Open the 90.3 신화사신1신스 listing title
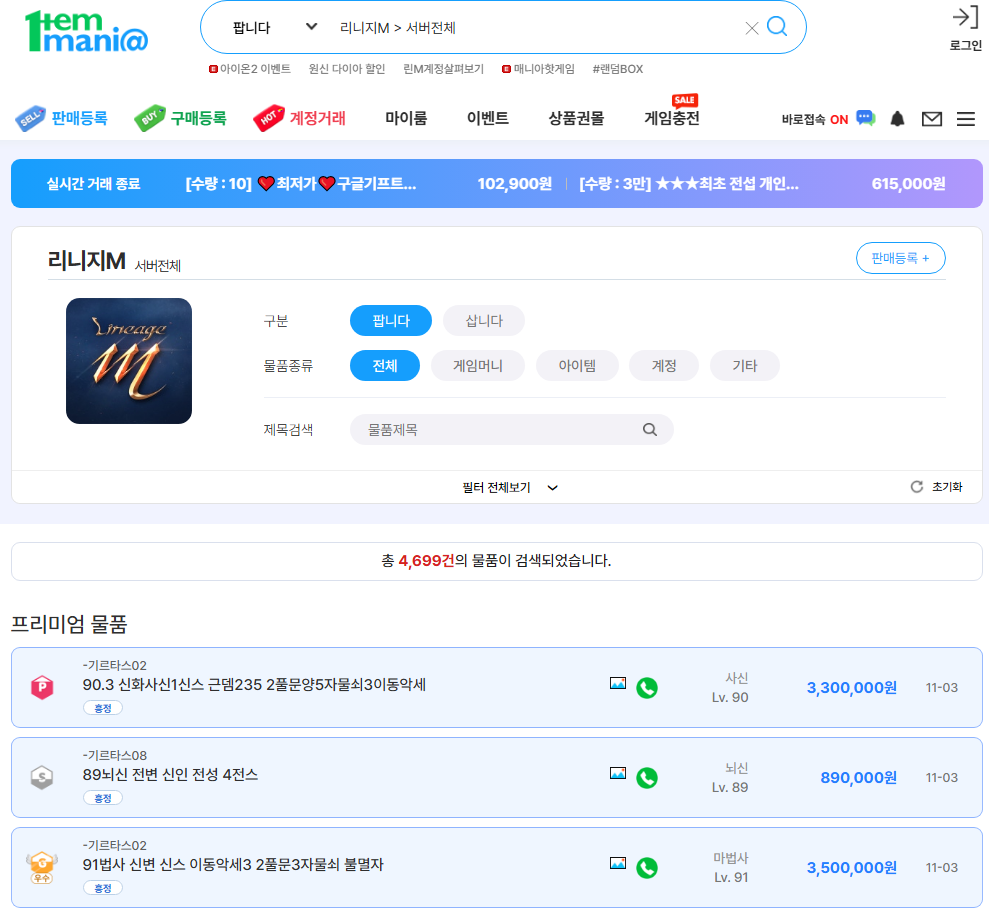 click(254, 684)
